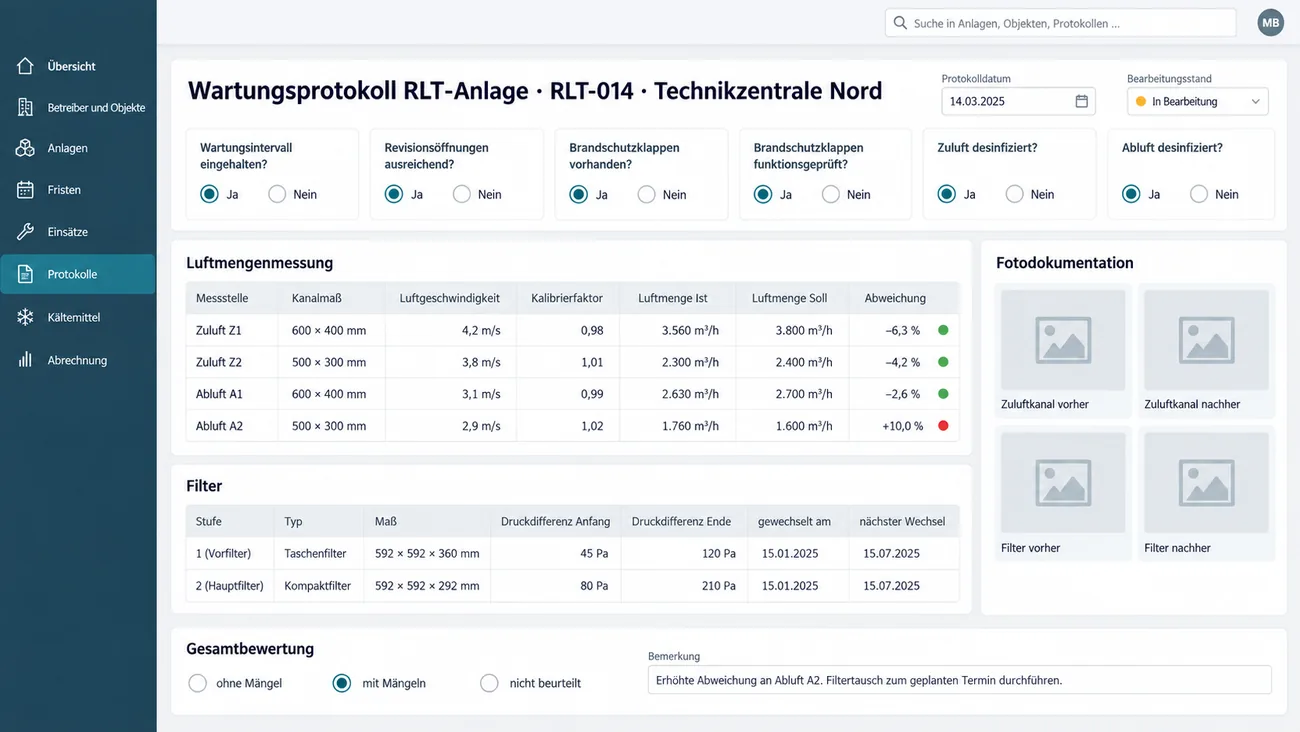Screen dimensions: 1300x732
Task: Click the search field for Anlagen, Objekte, Protokolle
Action: pyautogui.click(x=1060, y=23)
